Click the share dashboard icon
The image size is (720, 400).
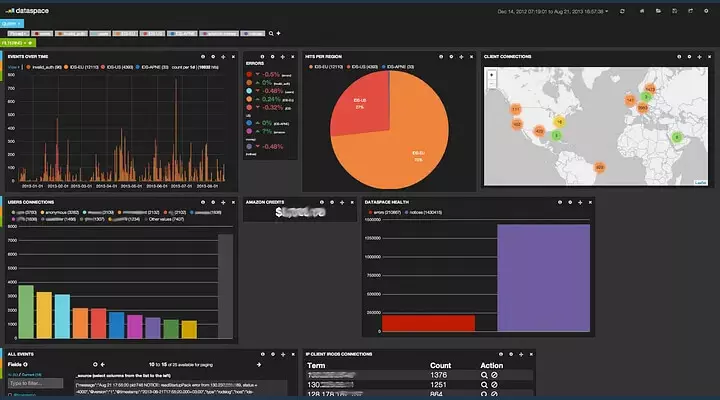tap(692, 11)
